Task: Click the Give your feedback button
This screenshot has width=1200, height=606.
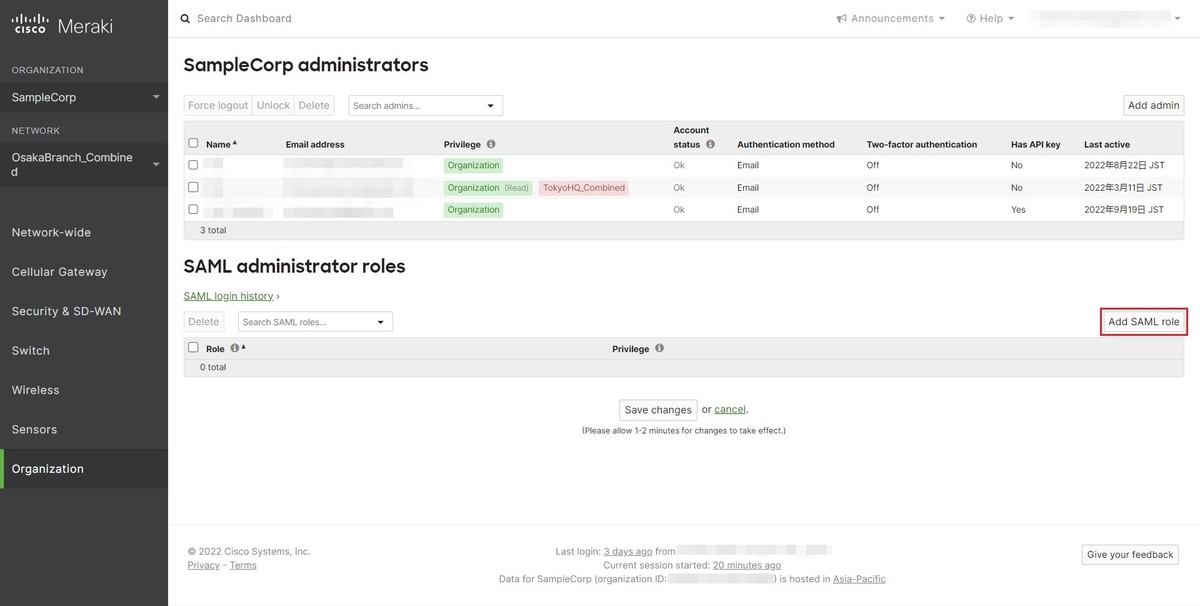Action: [x=1131, y=555]
